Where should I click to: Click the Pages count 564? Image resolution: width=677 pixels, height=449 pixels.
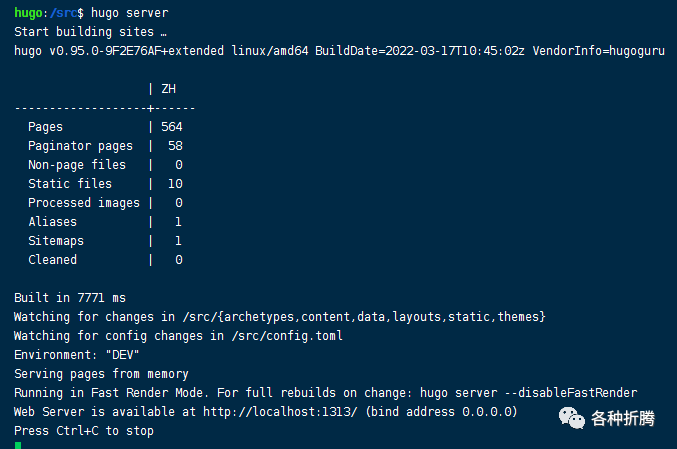point(171,127)
